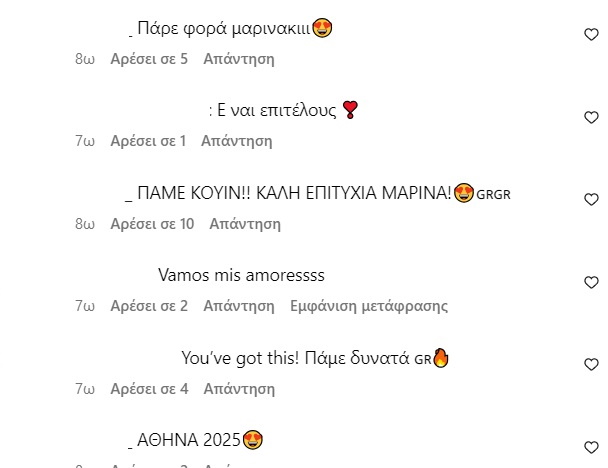
Task: Open 'Αρέσει σε 10' likes list
Action: pos(152,224)
